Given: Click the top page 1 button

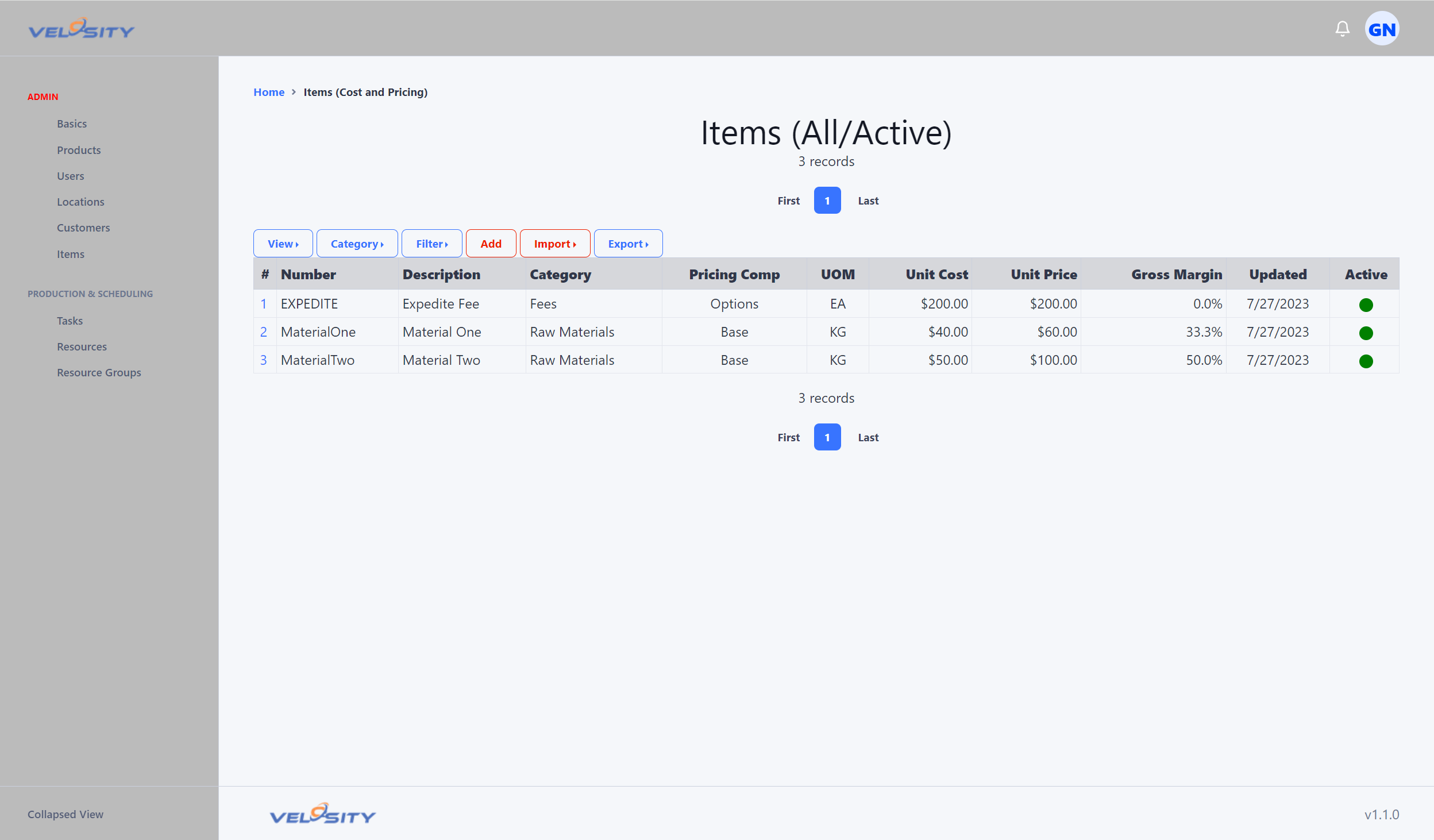Looking at the screenshot, I should 827,201.
